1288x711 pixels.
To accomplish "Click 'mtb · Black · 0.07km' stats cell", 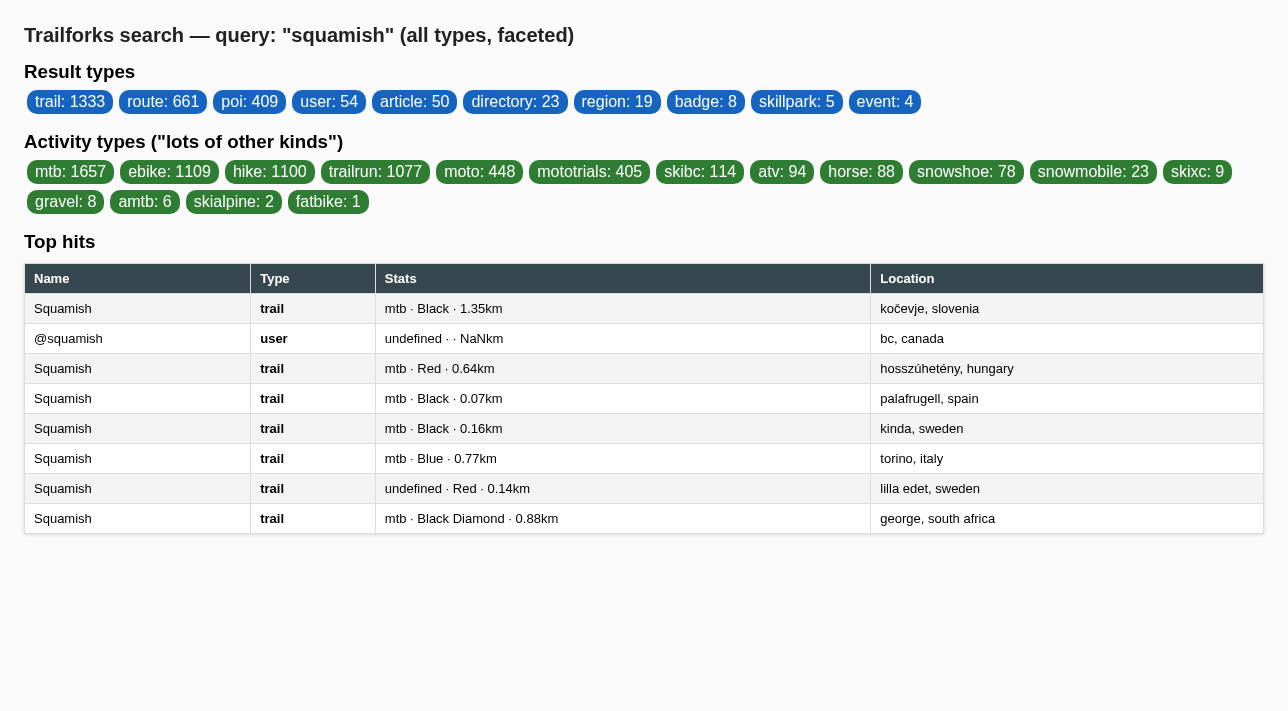I will (x=623, y=399).
